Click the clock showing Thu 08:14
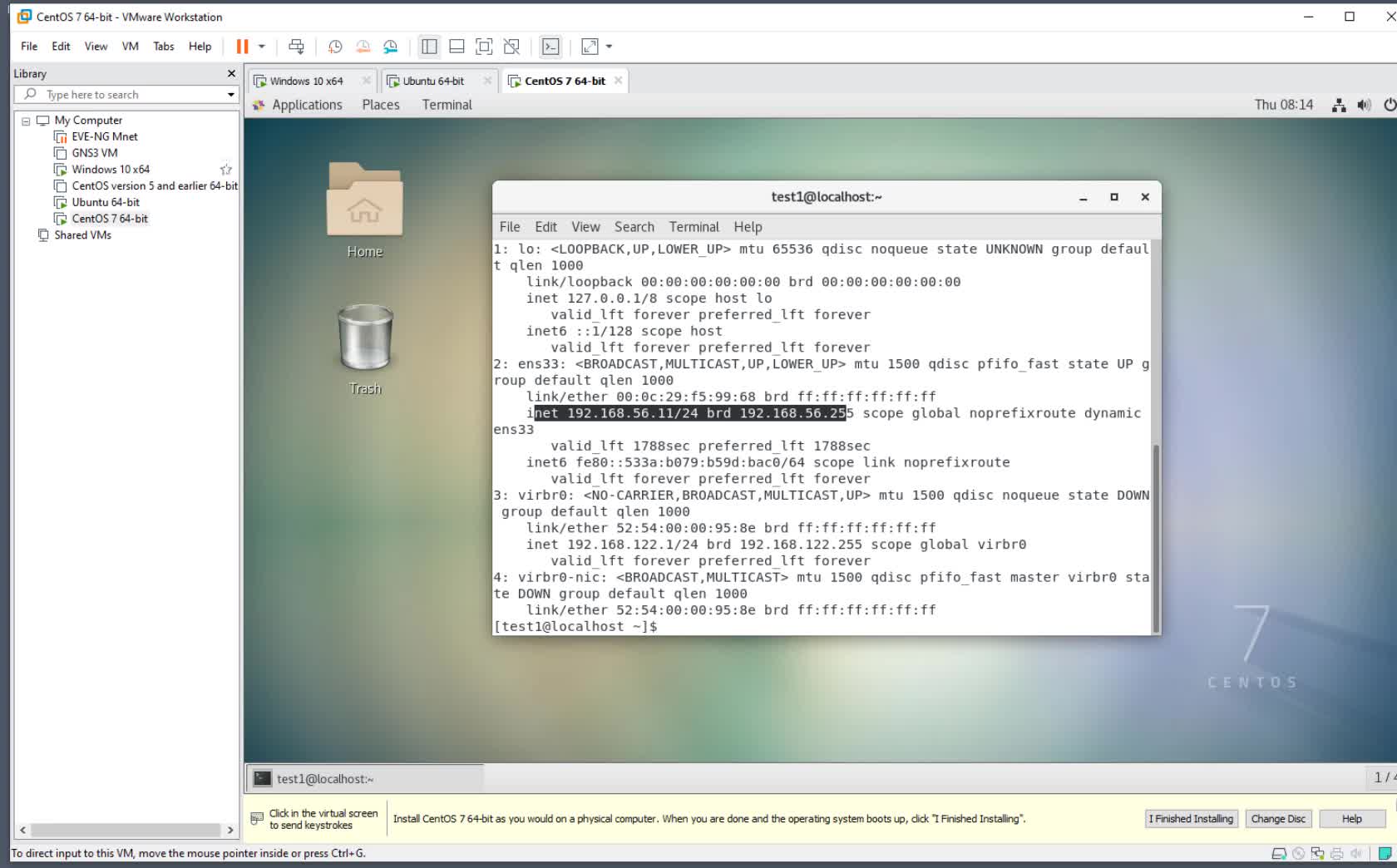The image size is (1397, 868). [x=1284, y=105]
